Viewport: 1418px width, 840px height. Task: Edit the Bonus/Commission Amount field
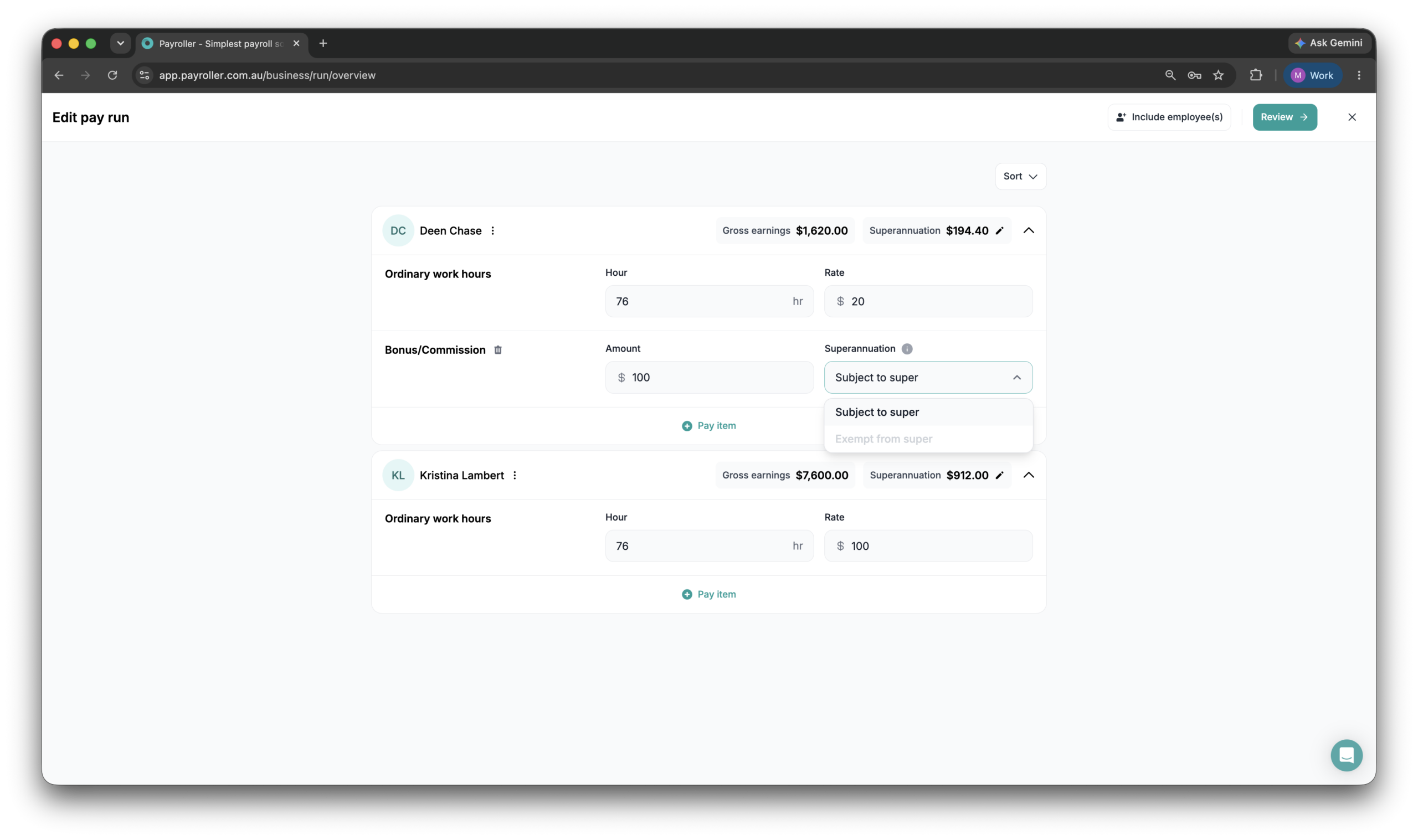(710, 378)
